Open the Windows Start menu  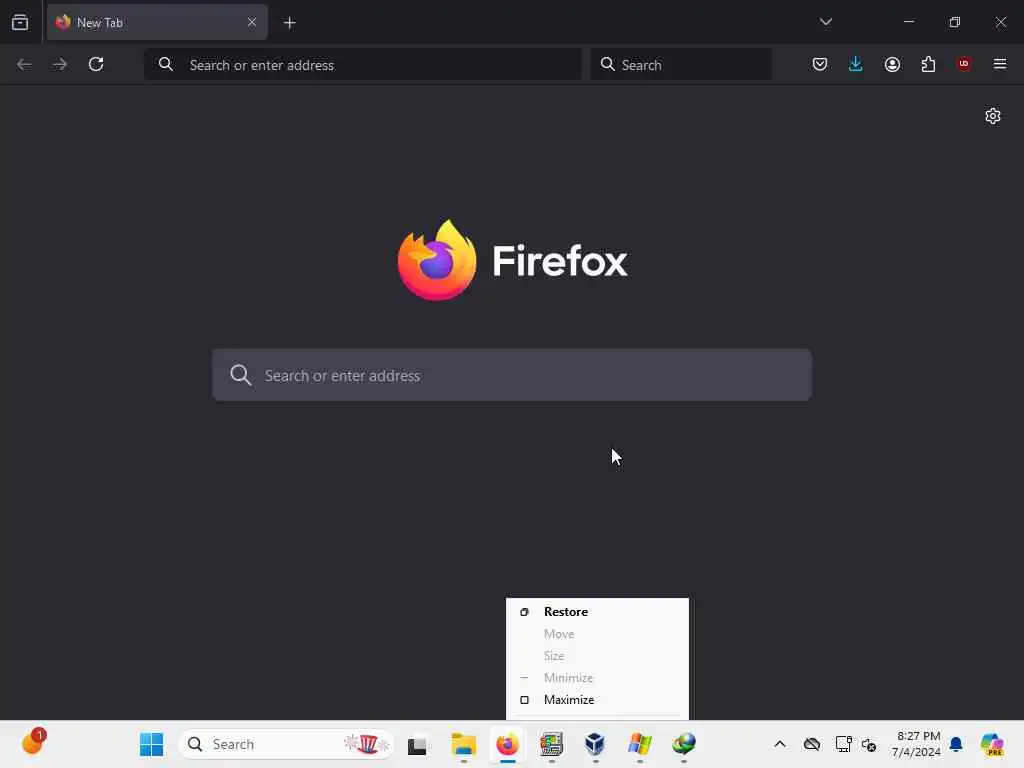coord(152,744)
